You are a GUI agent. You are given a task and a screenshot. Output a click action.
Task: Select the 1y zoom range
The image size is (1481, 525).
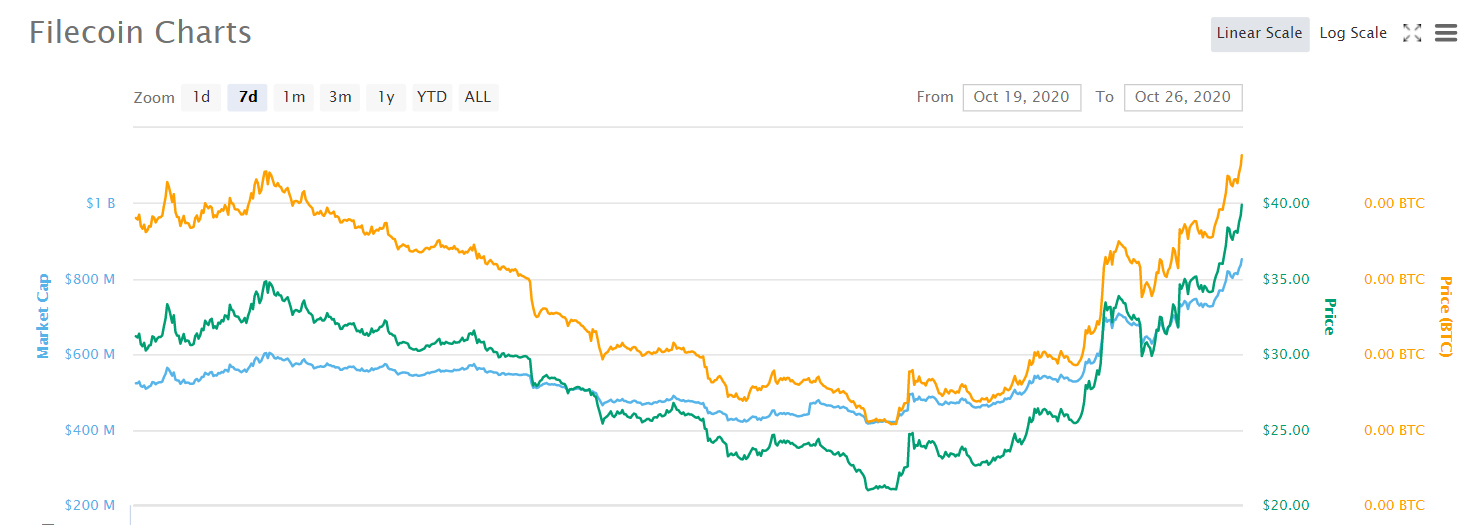386,97
